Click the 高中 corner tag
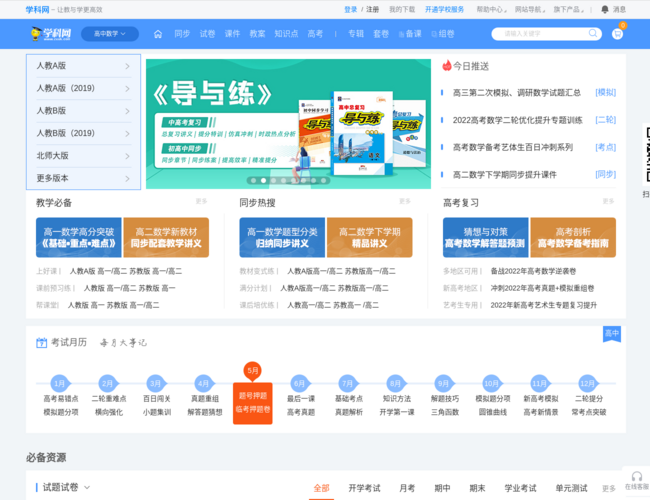 pyautogui.click(x=611, y=333)
